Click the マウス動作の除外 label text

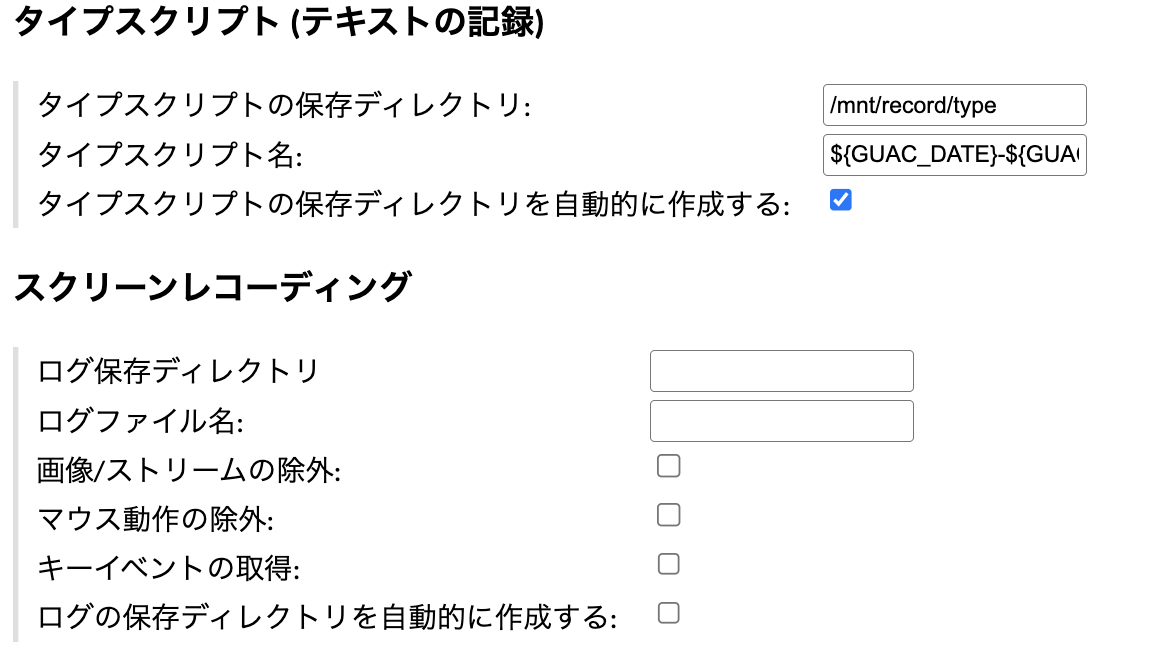click(x=155, y=519)
